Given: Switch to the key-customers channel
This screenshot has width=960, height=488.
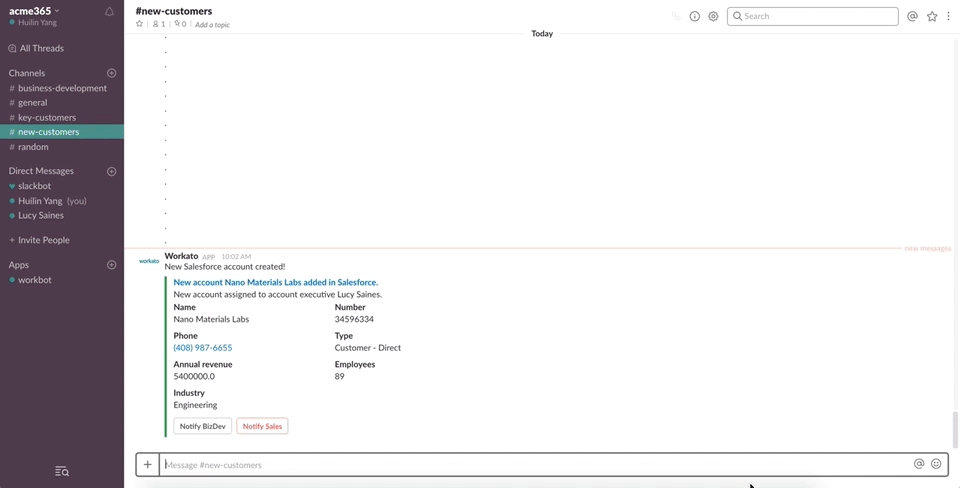Looking at the screenshot, I should click(x=47, y=117).
